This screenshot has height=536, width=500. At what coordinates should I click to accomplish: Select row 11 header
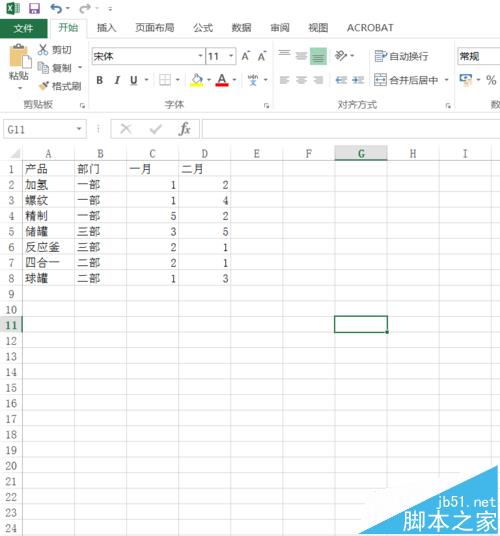point(11,325)
